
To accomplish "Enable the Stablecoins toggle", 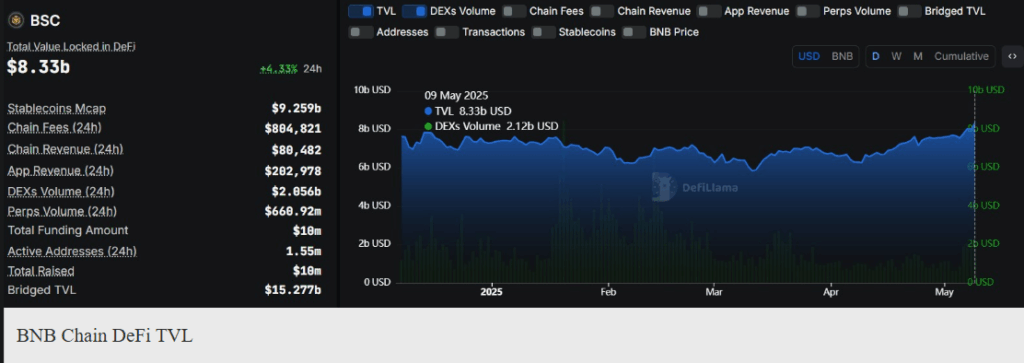I will pos(543,32).
